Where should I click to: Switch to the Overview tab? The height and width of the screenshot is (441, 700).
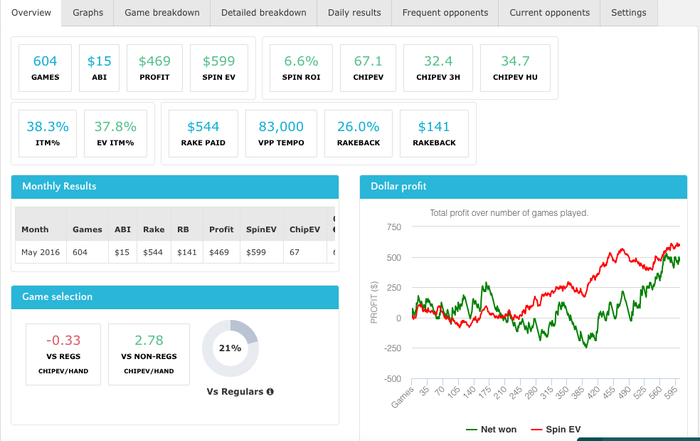tap(31, 12)
